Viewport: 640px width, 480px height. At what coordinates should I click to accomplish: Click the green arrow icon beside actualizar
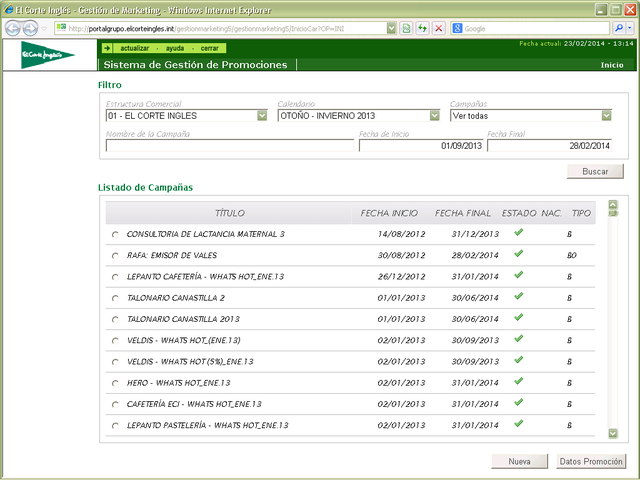pyautogui.click(x=107, y=48)
